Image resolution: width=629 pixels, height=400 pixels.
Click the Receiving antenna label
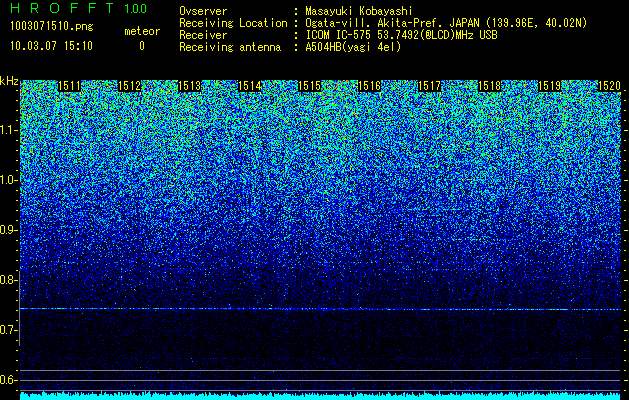(x=230, y=47)
